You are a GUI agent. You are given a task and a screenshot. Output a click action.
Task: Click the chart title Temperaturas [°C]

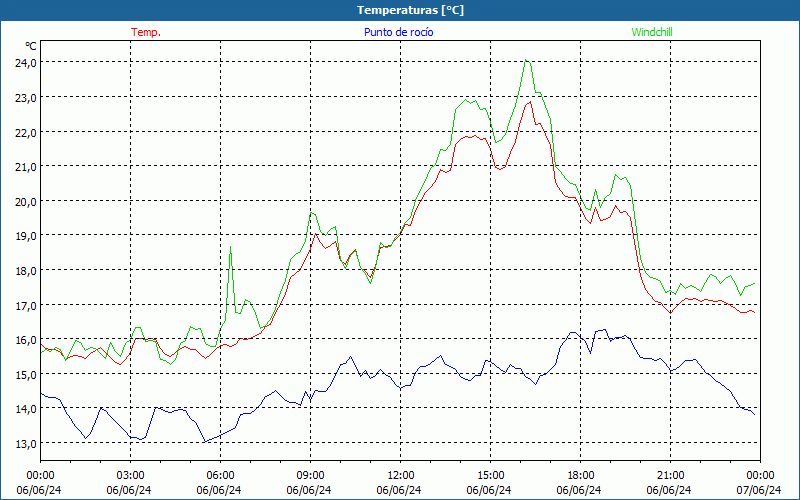410,10
